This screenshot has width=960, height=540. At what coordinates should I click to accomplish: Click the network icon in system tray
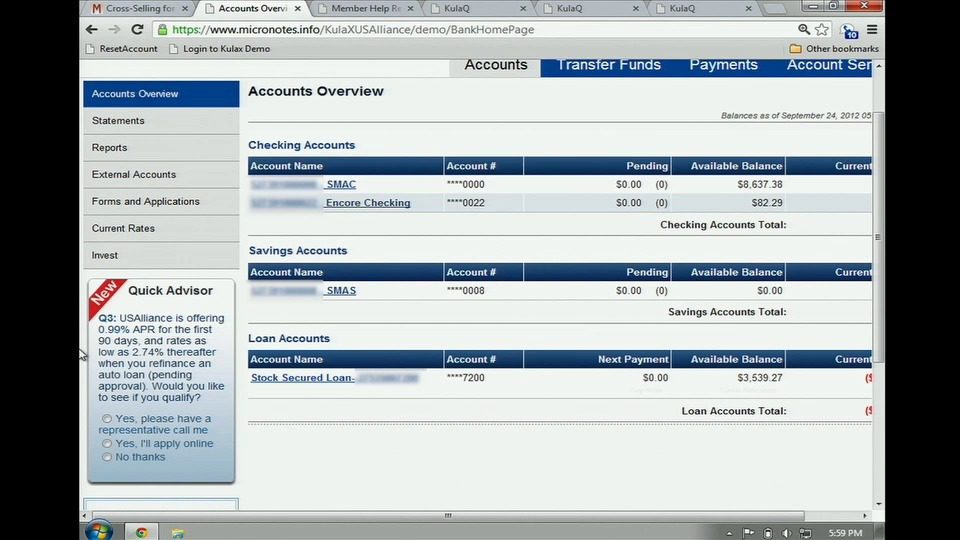click(x=805, y=533)
